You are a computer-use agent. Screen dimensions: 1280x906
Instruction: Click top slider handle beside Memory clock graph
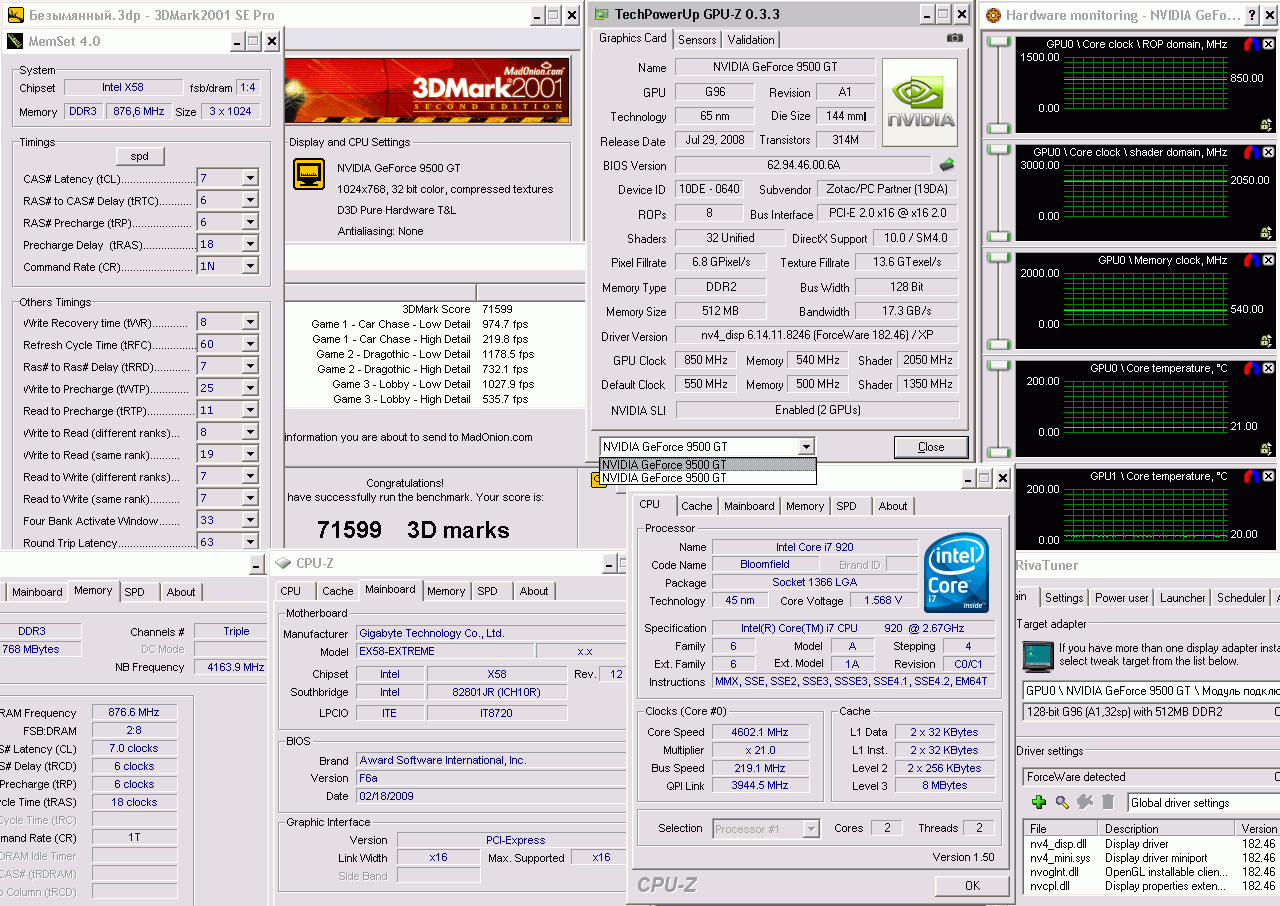999,259
